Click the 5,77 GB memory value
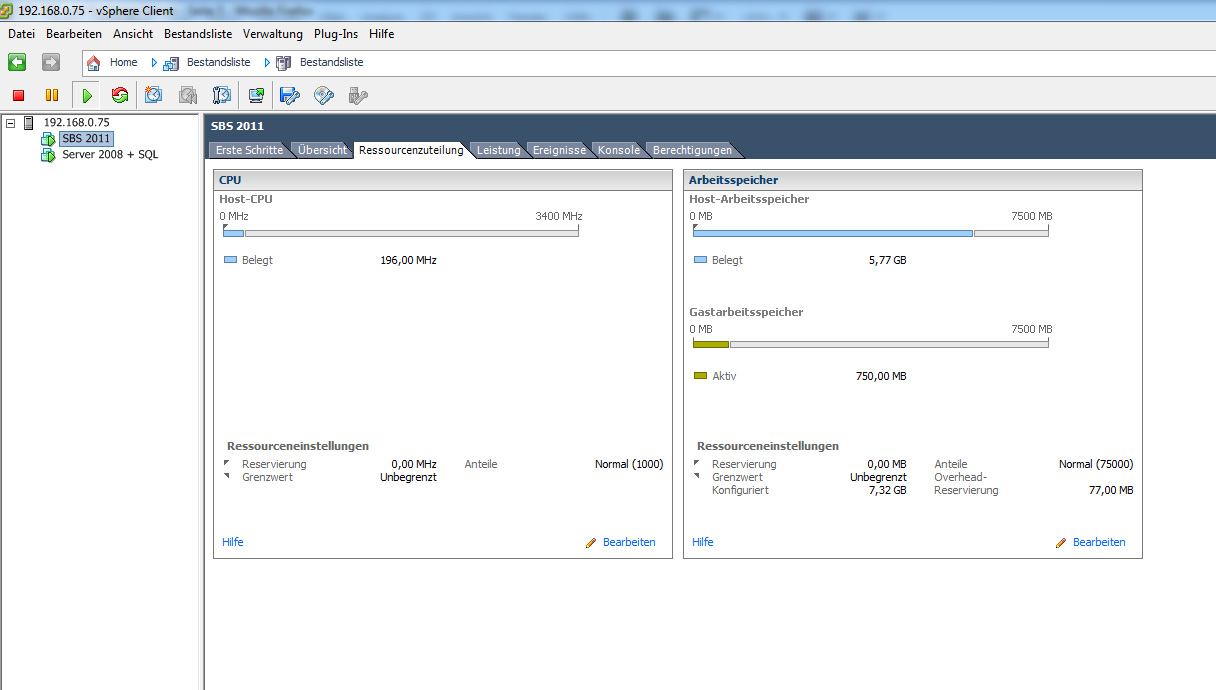1216x690 pixels. (887, 260)
